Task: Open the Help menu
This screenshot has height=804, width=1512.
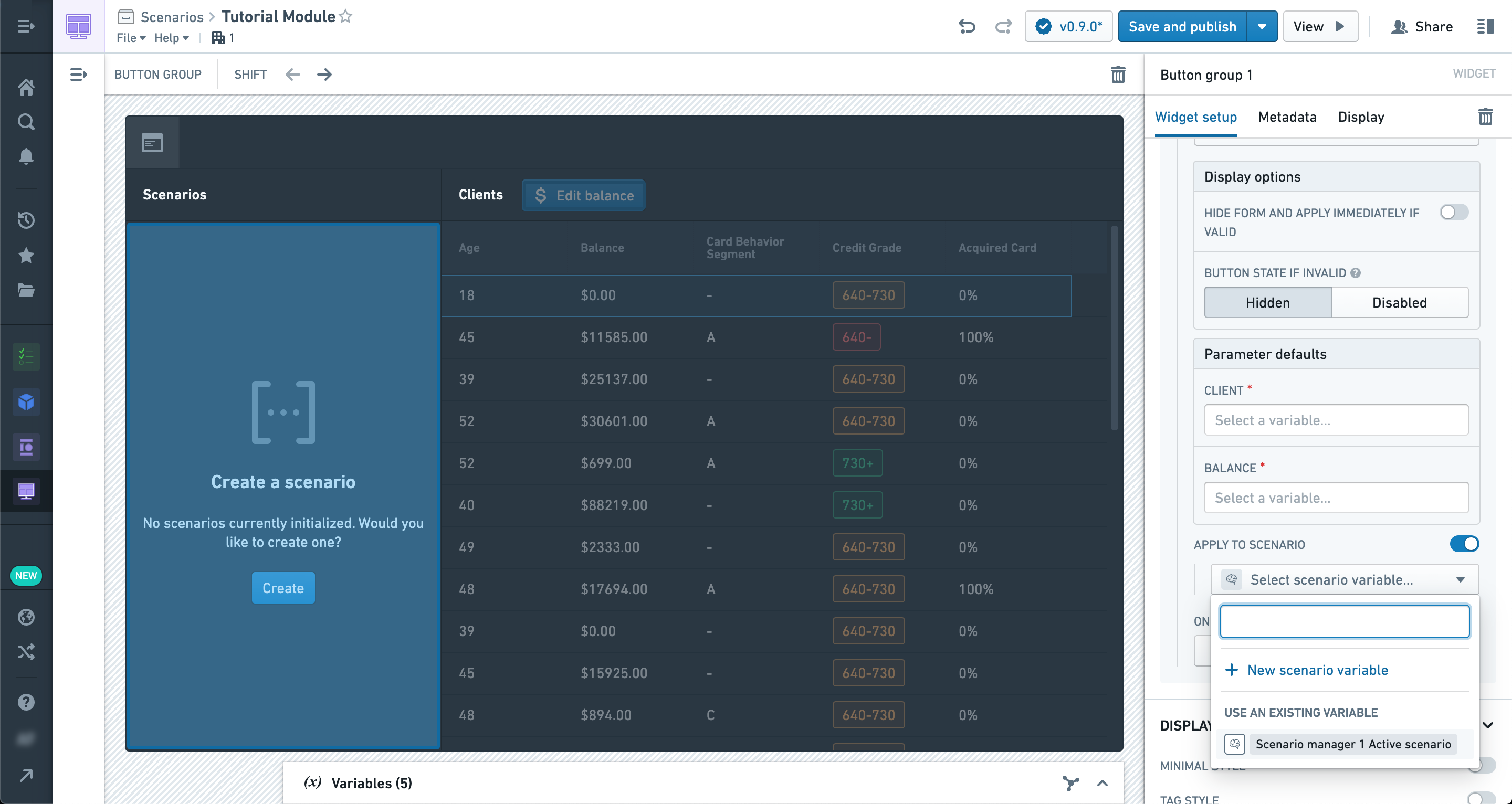Action: click(171, 38)
